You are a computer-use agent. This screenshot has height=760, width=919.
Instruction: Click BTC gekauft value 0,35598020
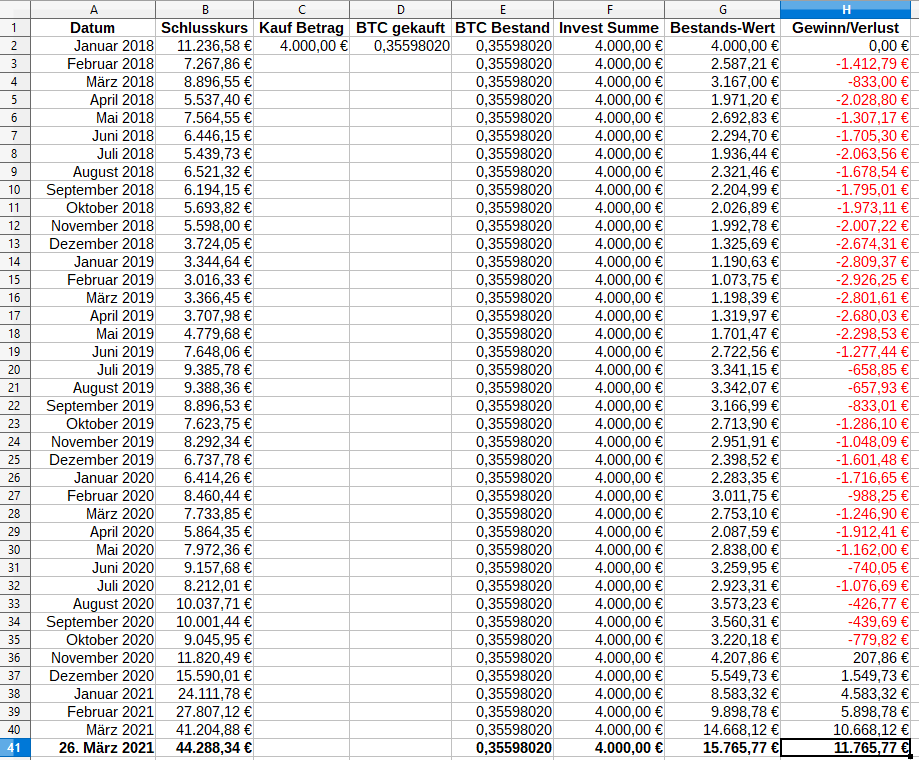pyautogui.click(x=400, y=46)
